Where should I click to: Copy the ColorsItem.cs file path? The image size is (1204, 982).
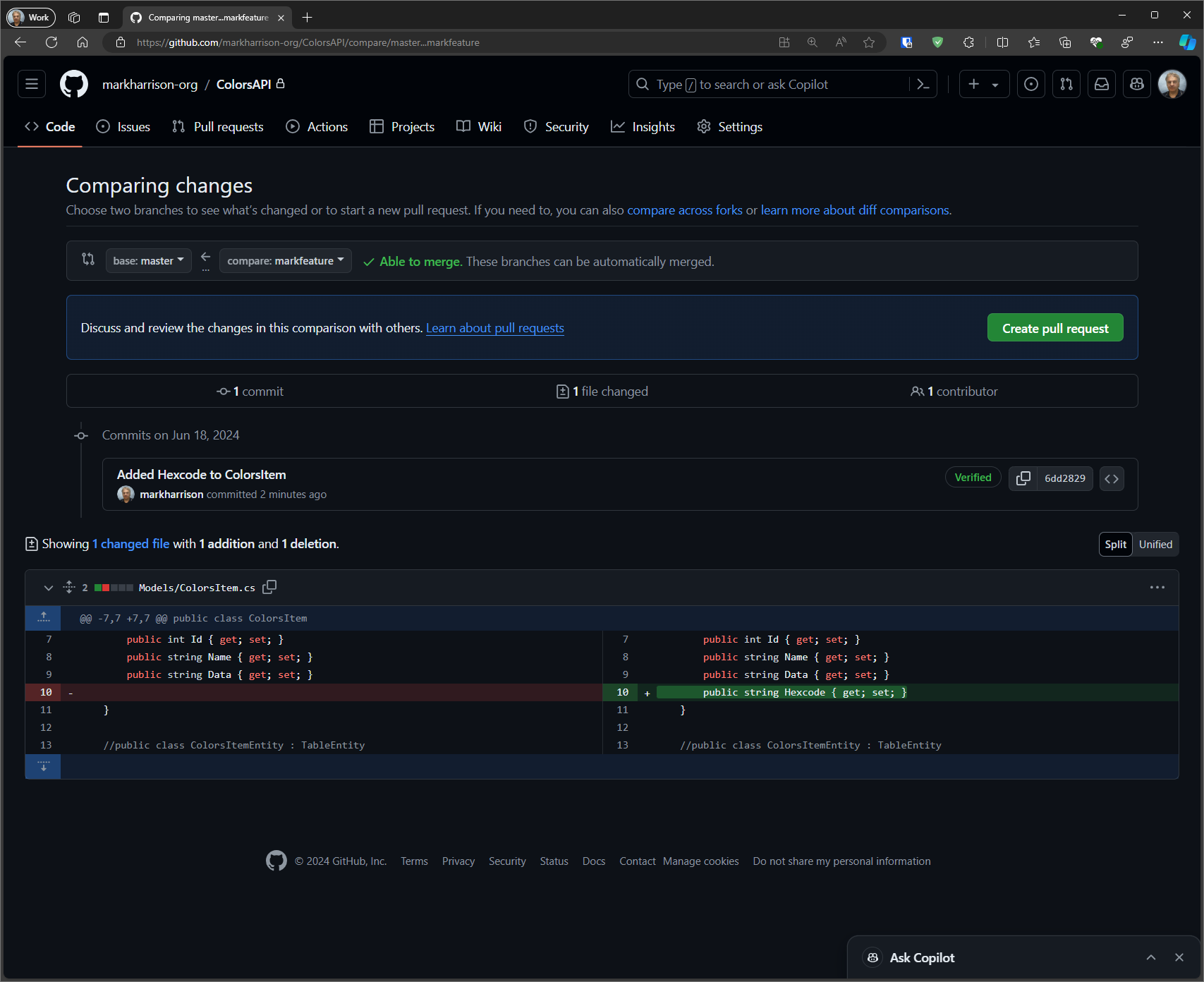[269, 587]
